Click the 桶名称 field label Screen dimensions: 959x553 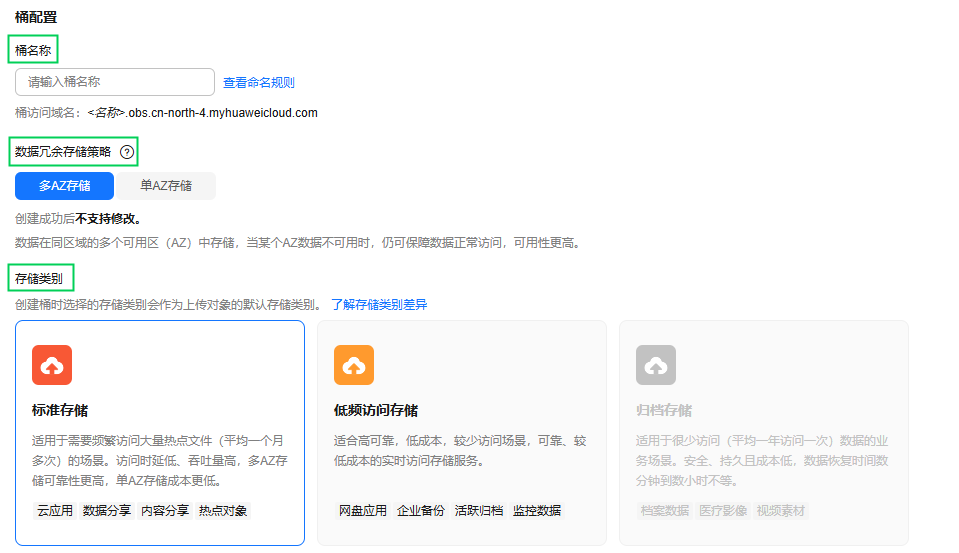33,50
